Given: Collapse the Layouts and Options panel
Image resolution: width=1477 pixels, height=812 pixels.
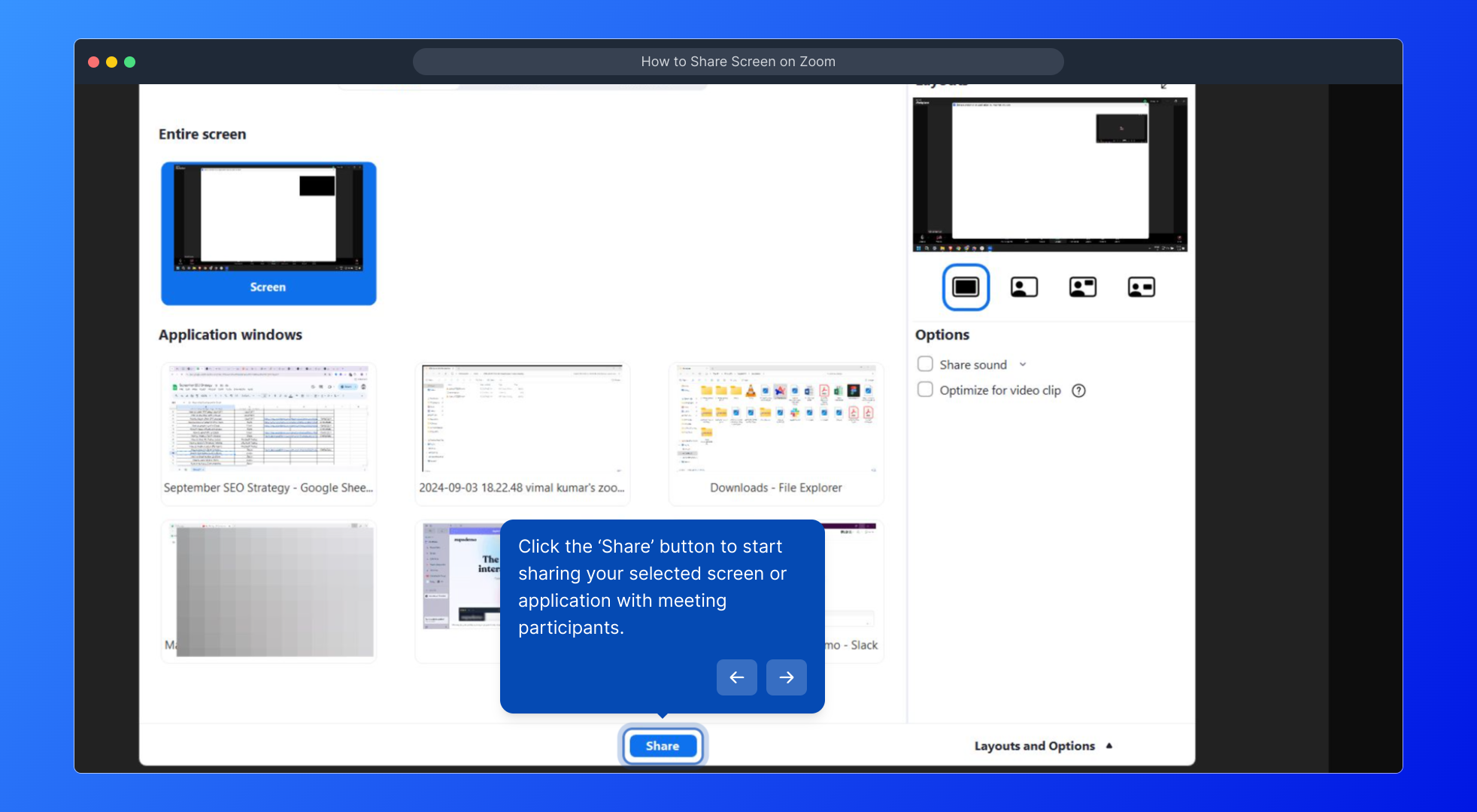Looking at the screenshot, I should click(x=1042, y=746).
